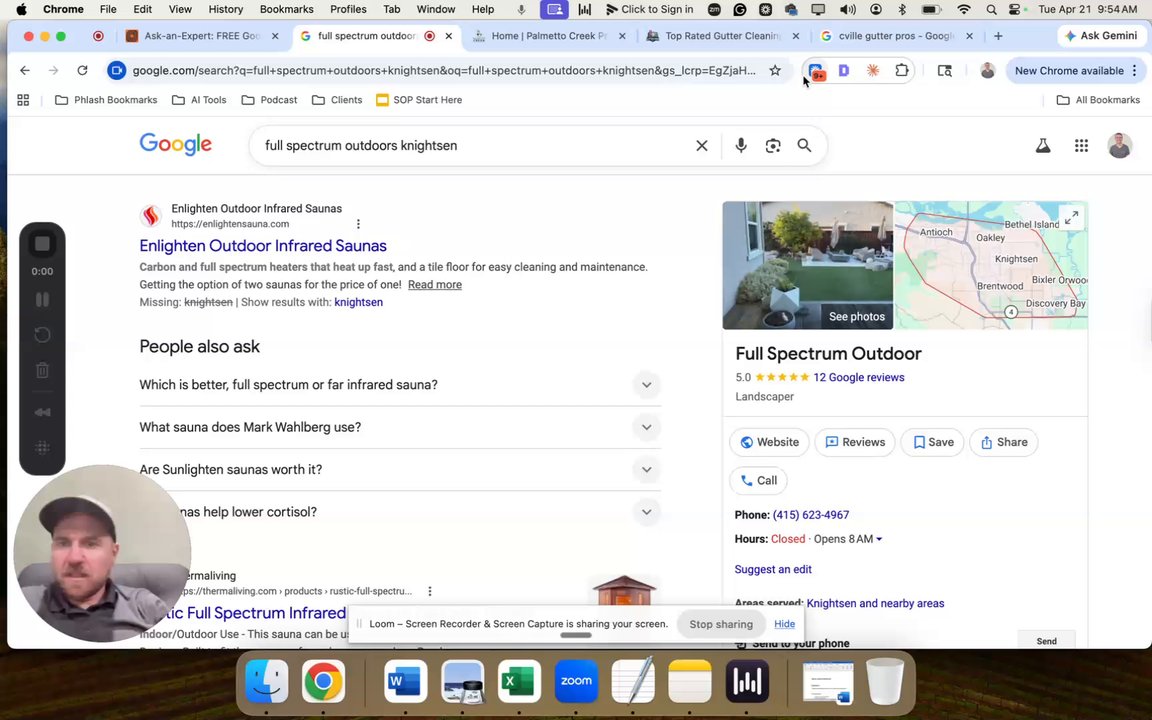The height and width of the screenshot is (720, 1152).
Task: Expand the map in the knowledge panel
Action: (x=1071, y=218)
